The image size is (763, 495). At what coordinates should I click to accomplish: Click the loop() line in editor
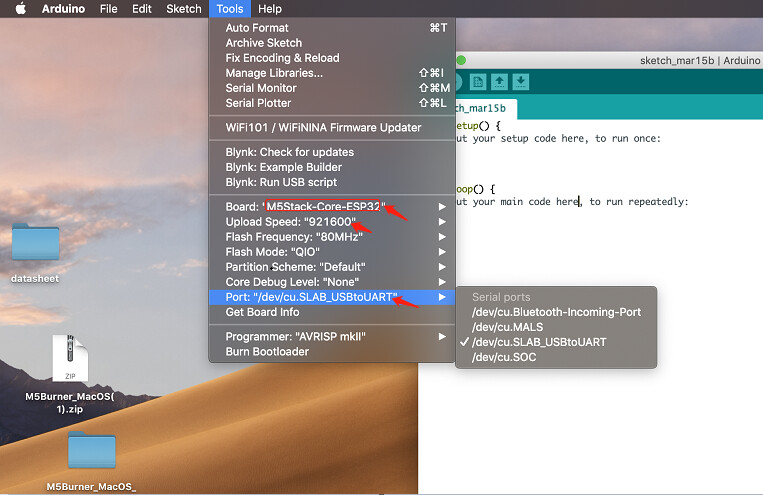coord(475,189)
